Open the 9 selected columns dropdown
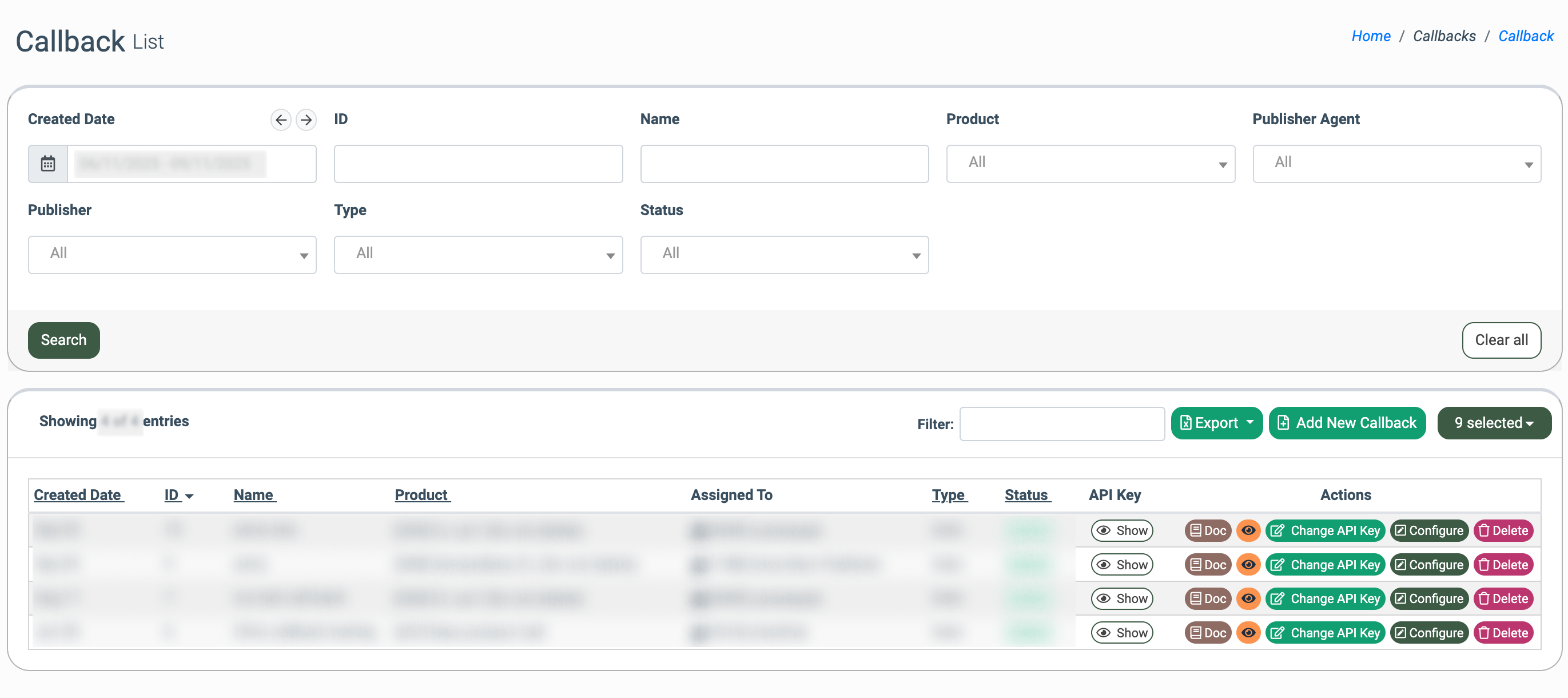1568x698 pixels. [1494, 423]
